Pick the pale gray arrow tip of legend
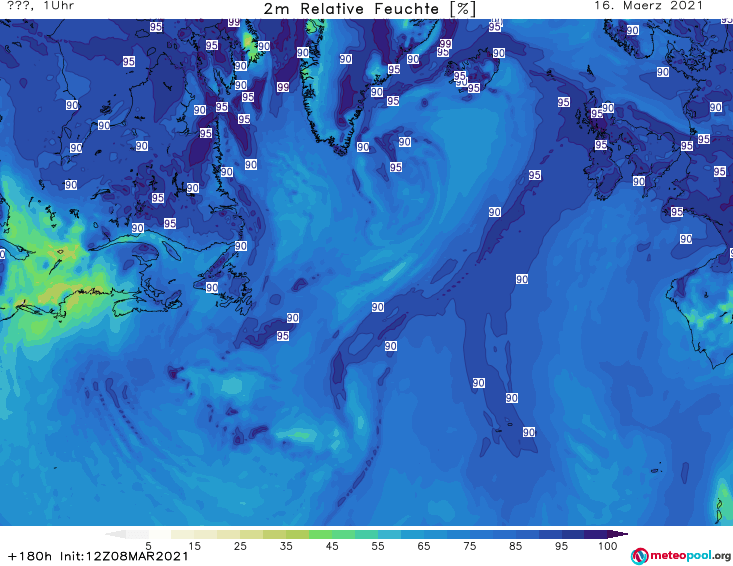 [115, 534]
